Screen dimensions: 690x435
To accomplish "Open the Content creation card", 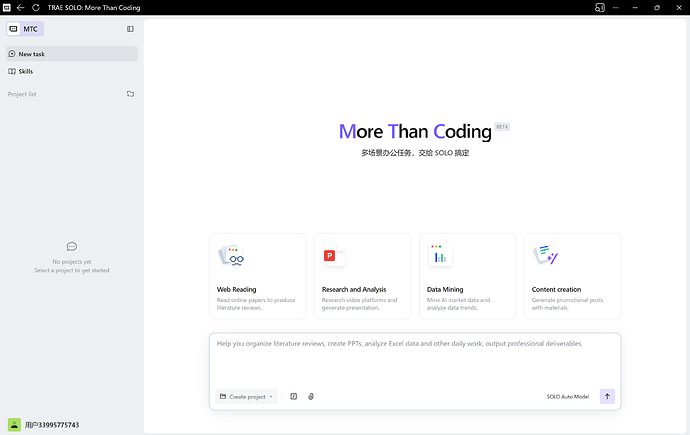I will point(573,276).
